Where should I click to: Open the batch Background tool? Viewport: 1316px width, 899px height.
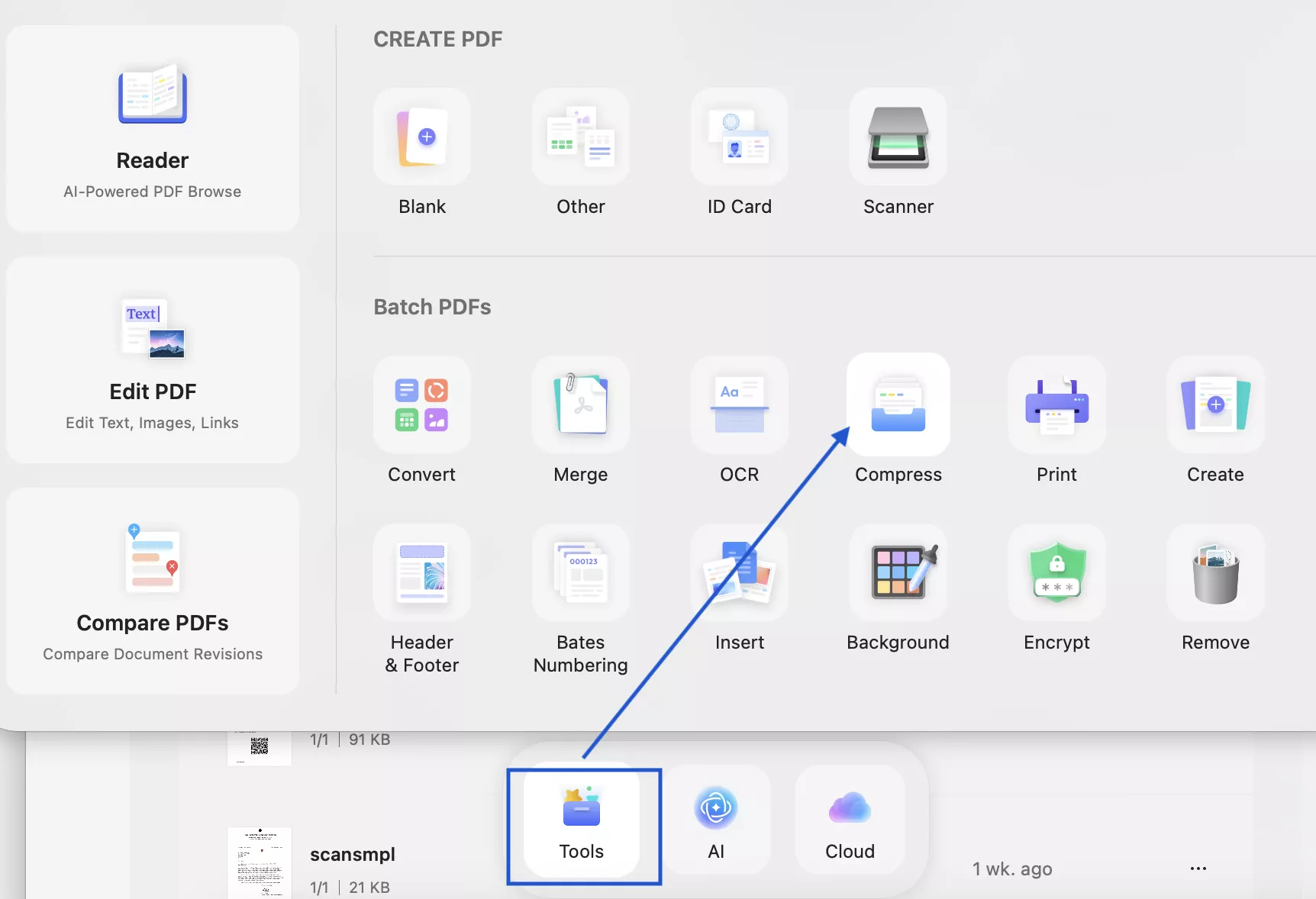tap(898, 572)
